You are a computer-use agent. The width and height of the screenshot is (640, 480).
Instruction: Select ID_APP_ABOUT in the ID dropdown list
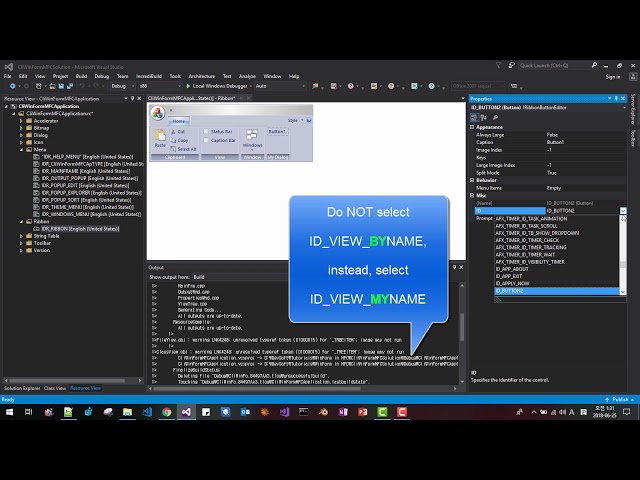(512, 269)
